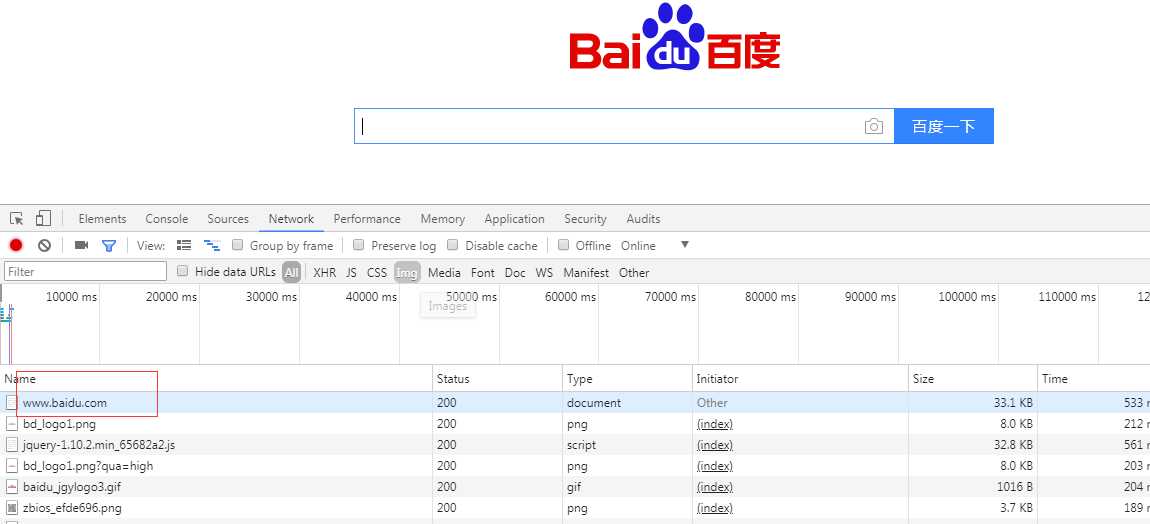This screenshot has height=524, width=1150.
Task: Select the www.baidu.com request row
Action: click(575, 402)
